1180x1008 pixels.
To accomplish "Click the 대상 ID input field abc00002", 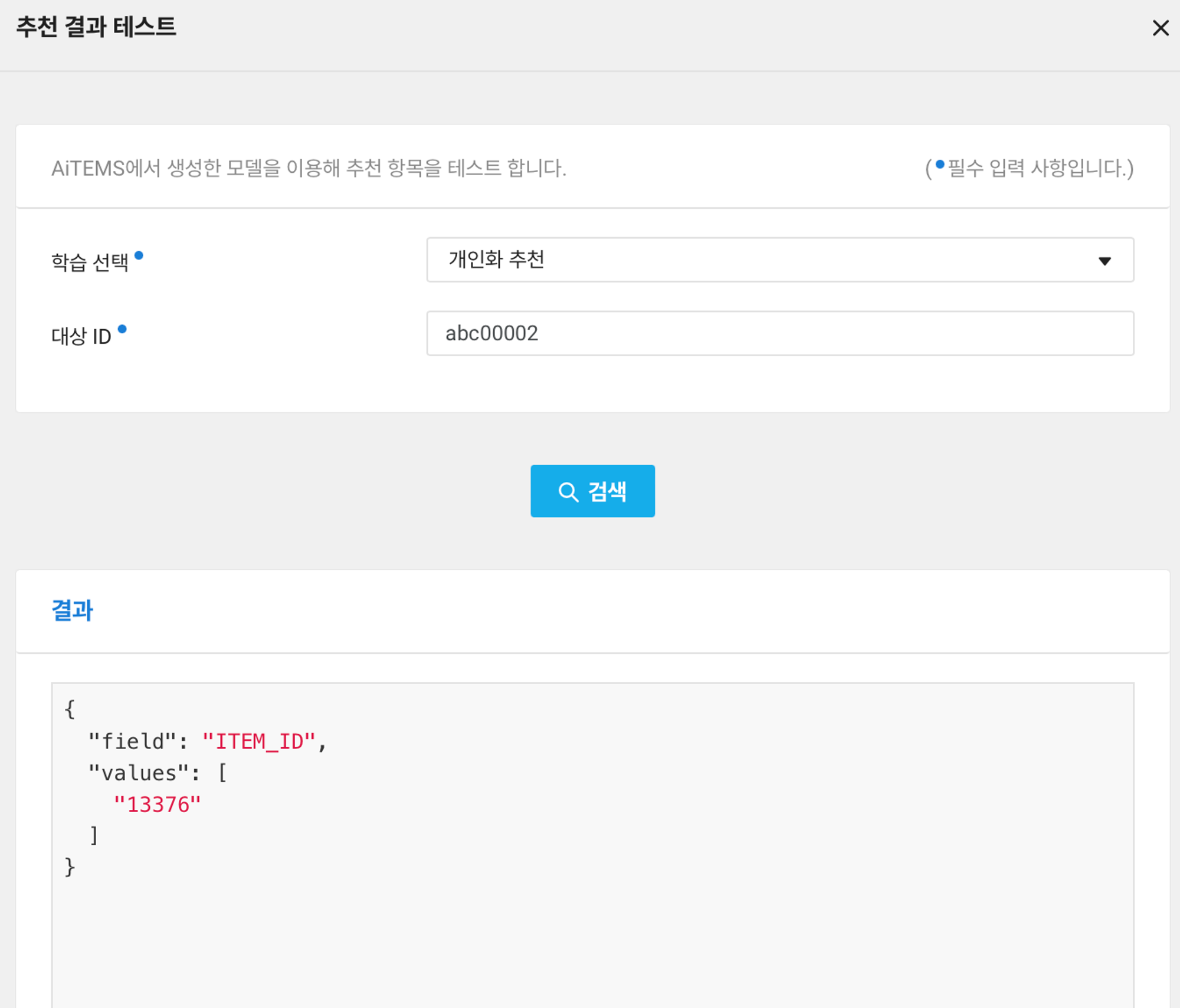I will tap(779, 333).
